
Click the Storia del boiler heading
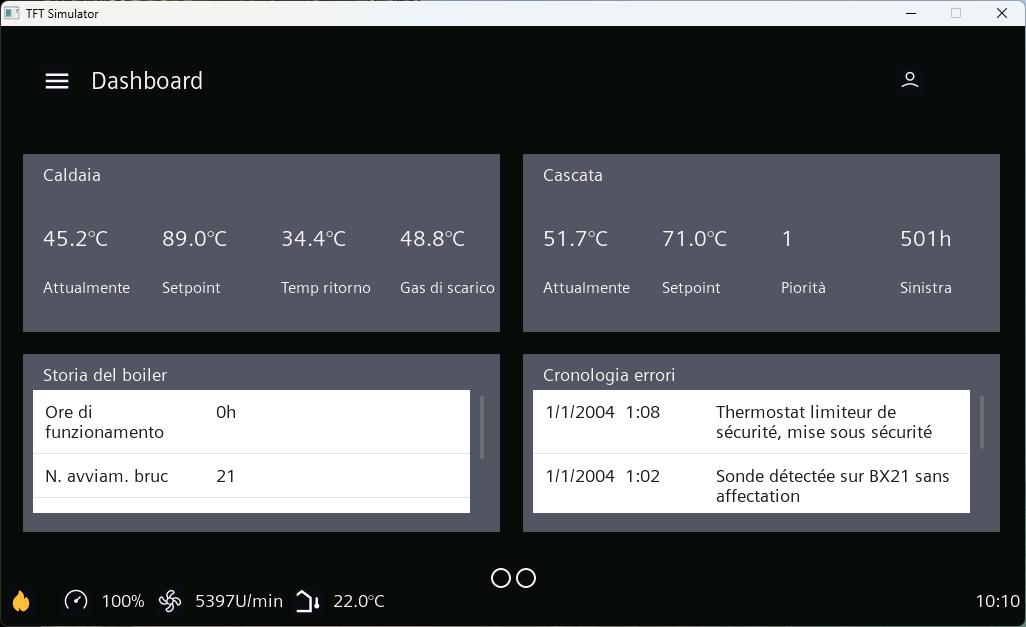[x=105, y=375]
